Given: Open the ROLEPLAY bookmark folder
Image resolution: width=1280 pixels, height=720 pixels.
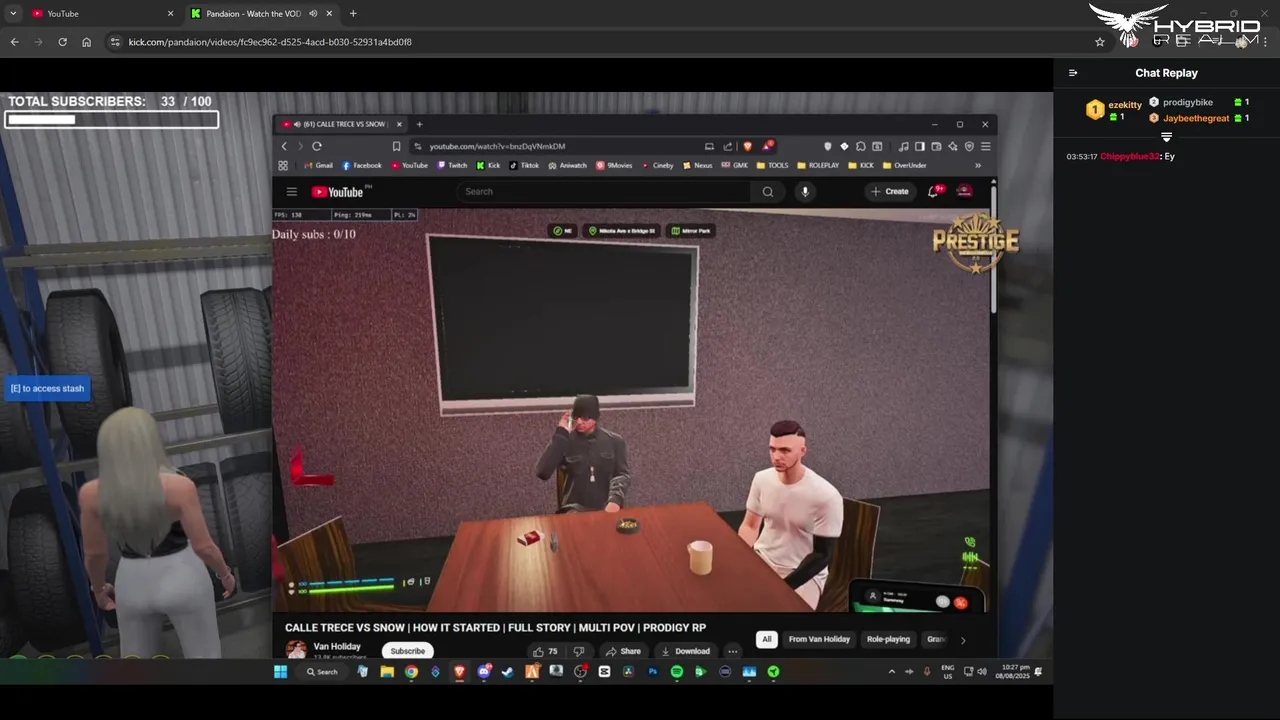Looking at the screenshot, I should (x=819, y=166).
